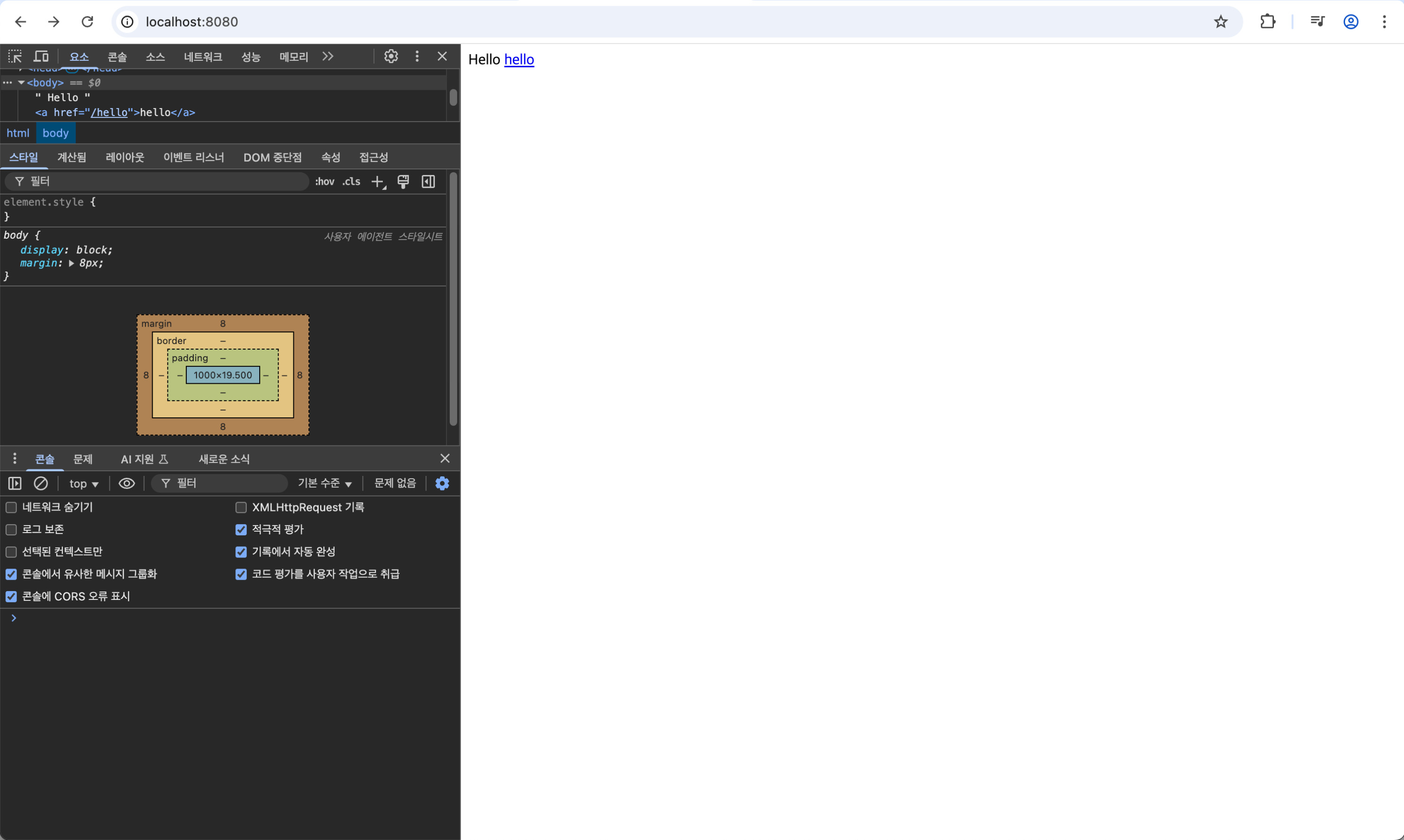Uncheck the '적극적 평가' checkbox
This screenshot has width=1404, height=840.
[241, 530]
